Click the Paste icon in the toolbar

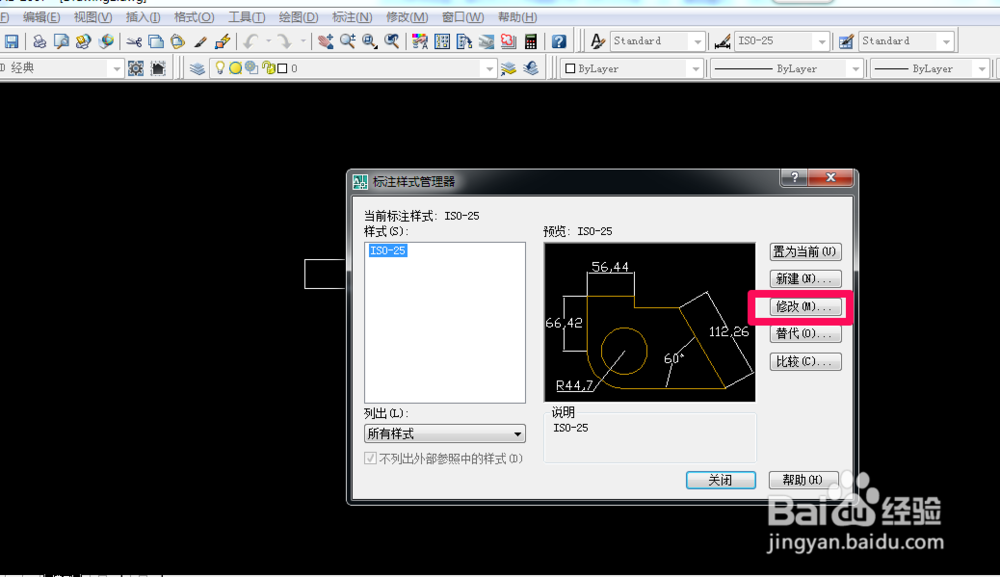178,42
